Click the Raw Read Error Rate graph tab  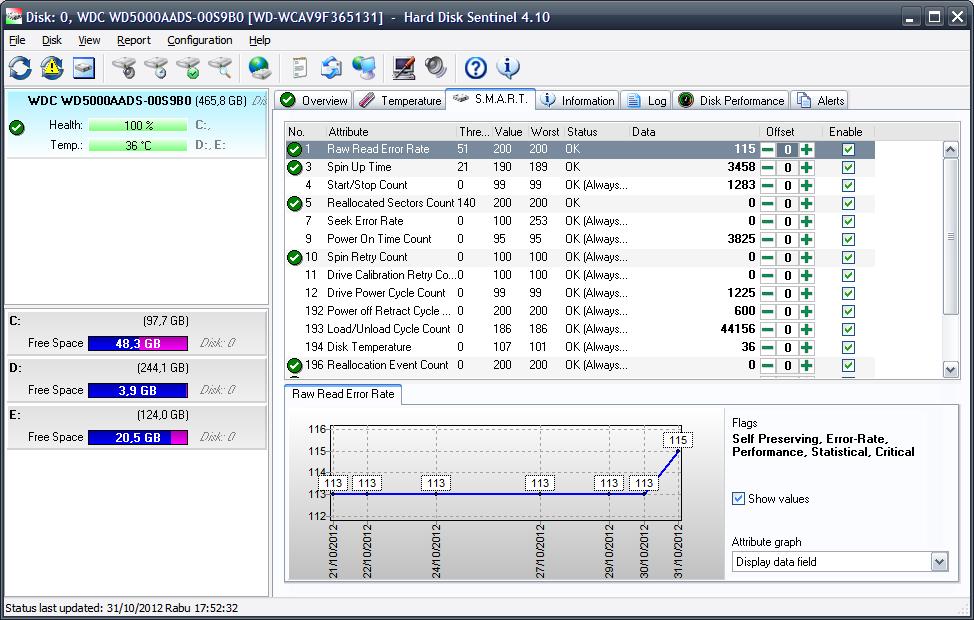pyautogui.click(x=343, y=394)
